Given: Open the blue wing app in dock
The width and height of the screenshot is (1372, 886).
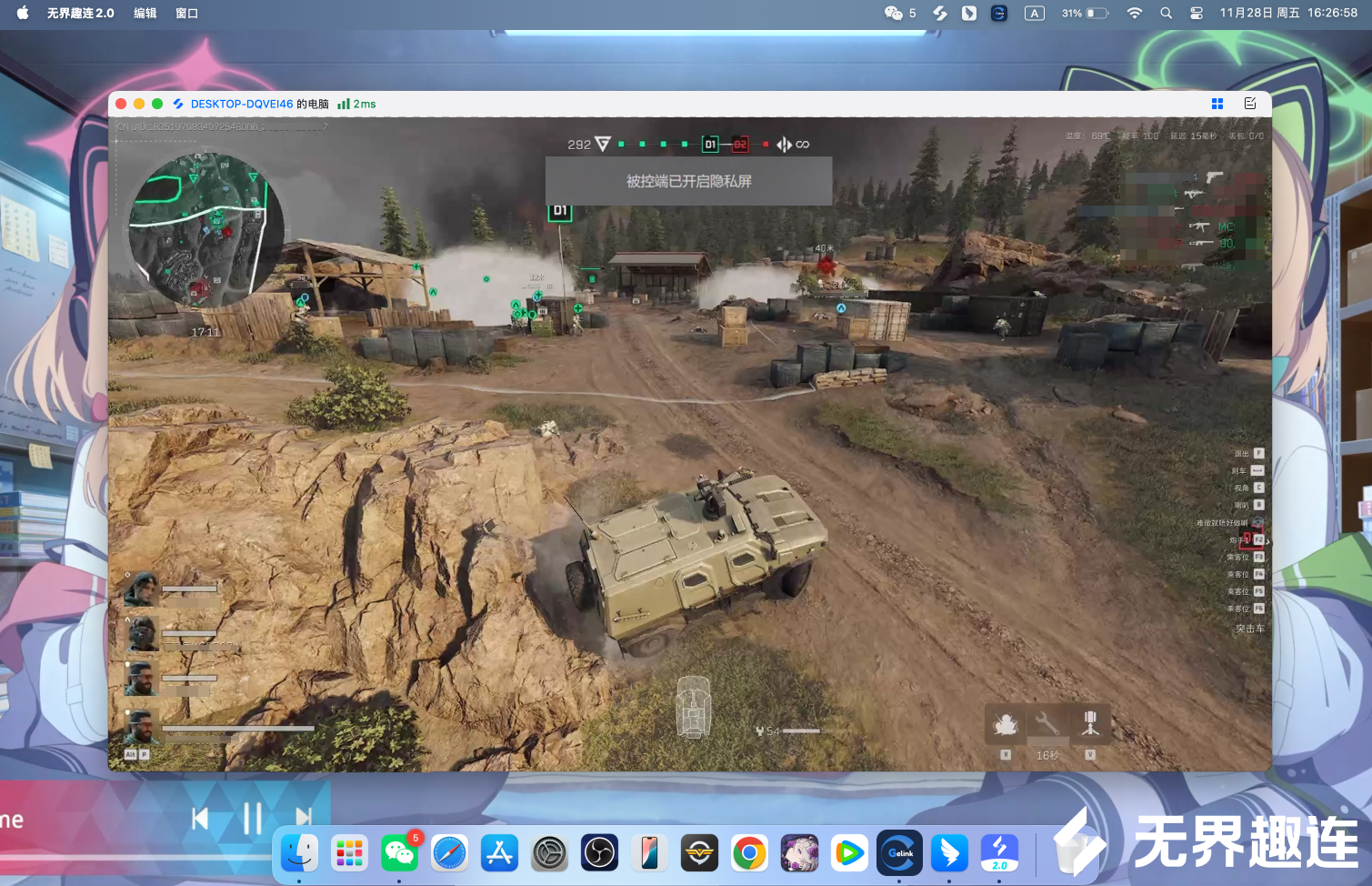Looking at the screenshot, I should (949, 853).
